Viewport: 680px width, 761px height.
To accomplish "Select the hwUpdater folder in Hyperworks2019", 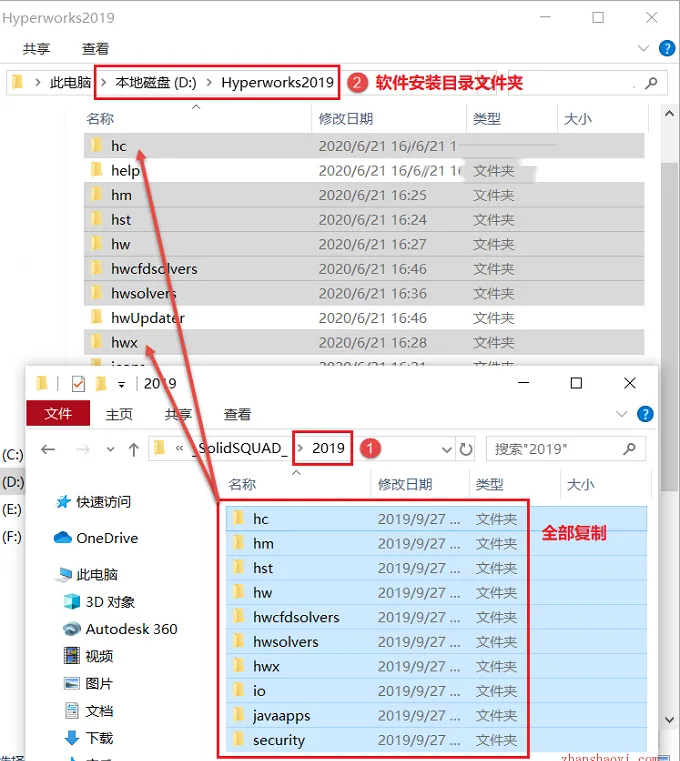I will [x=364, y=318].
